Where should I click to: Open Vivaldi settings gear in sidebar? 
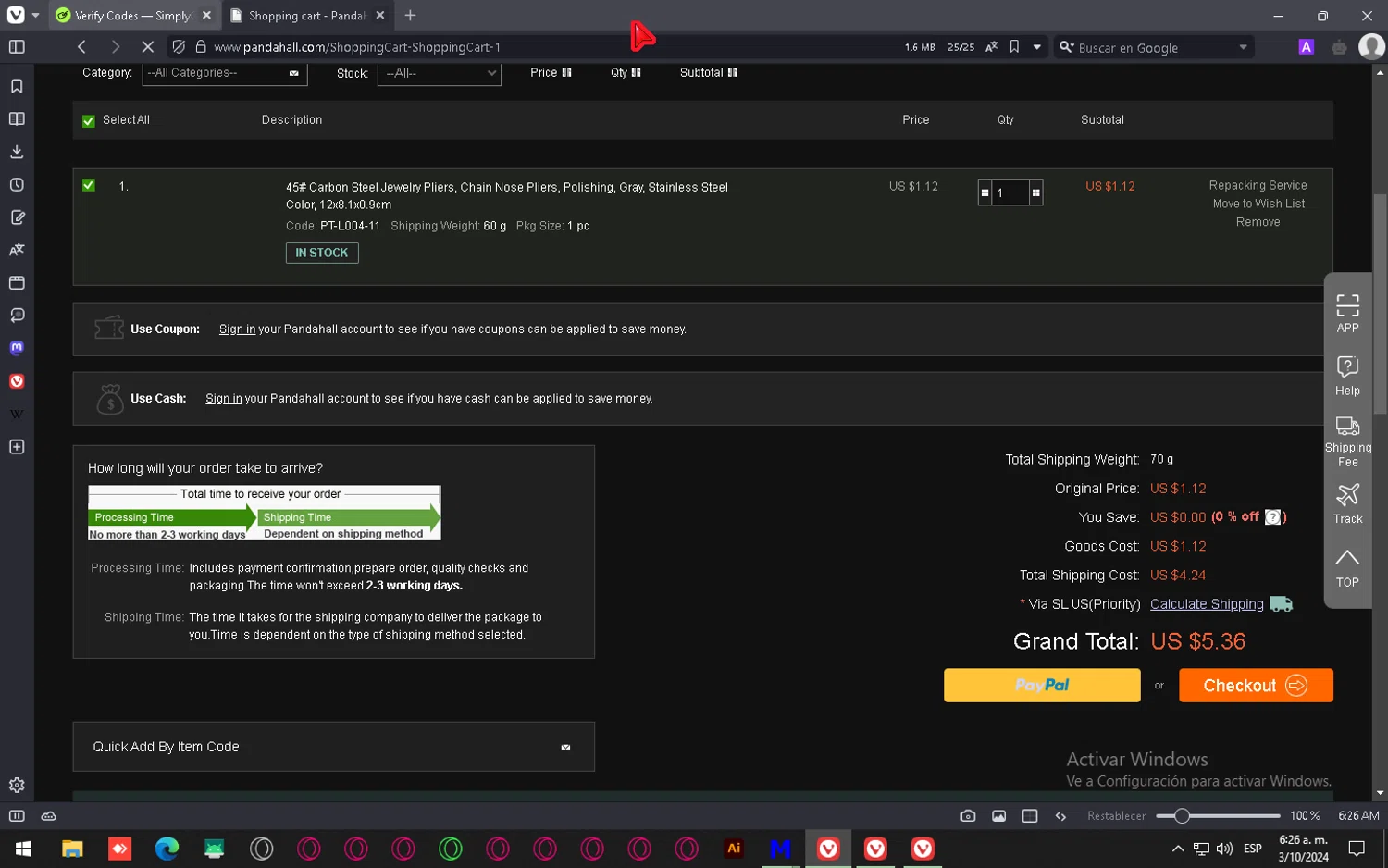tap(17, 785)
